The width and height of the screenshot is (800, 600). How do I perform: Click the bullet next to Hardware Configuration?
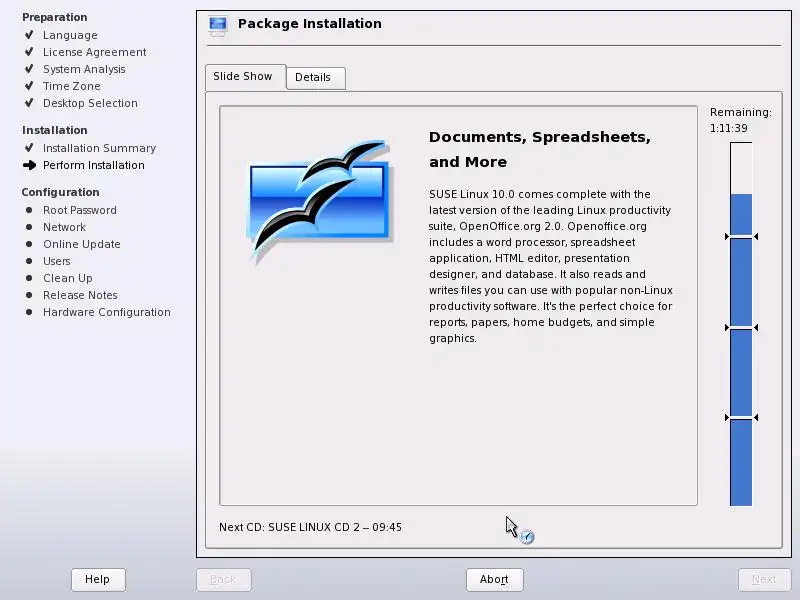[x=29, y=312]
